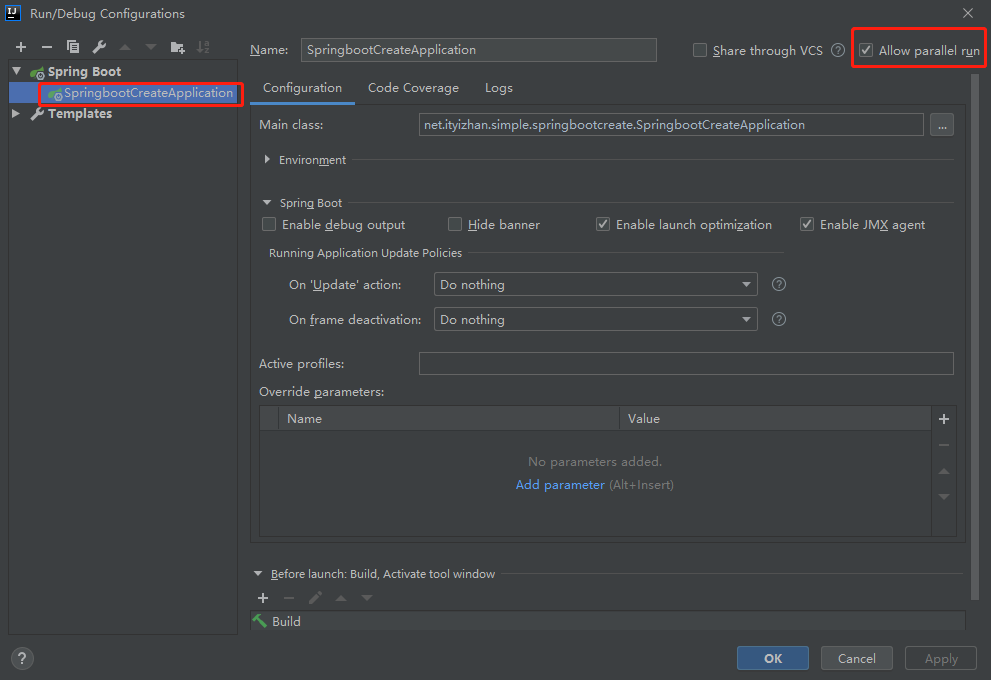Remove the selected configuration with minus icon
Screen dimensions: 991x680
click(47, 47)
